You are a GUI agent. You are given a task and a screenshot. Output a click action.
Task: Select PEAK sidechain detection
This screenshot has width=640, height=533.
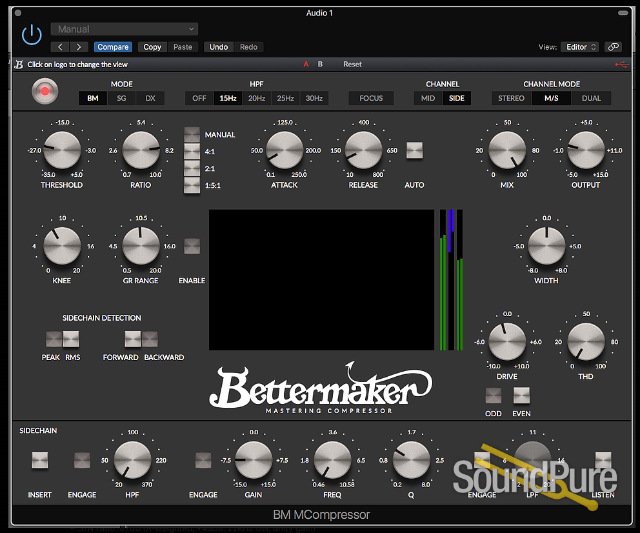[x=53, y=339]
